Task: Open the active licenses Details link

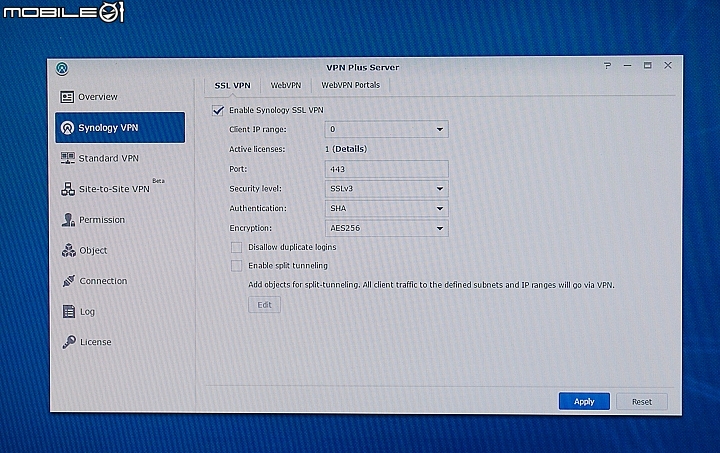Action: (349, 149)
